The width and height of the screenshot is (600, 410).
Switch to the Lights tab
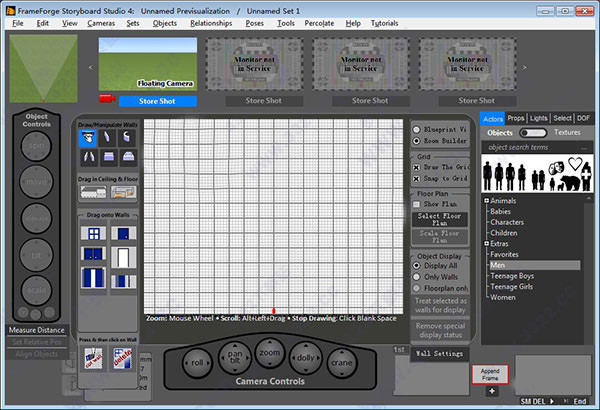538,118
